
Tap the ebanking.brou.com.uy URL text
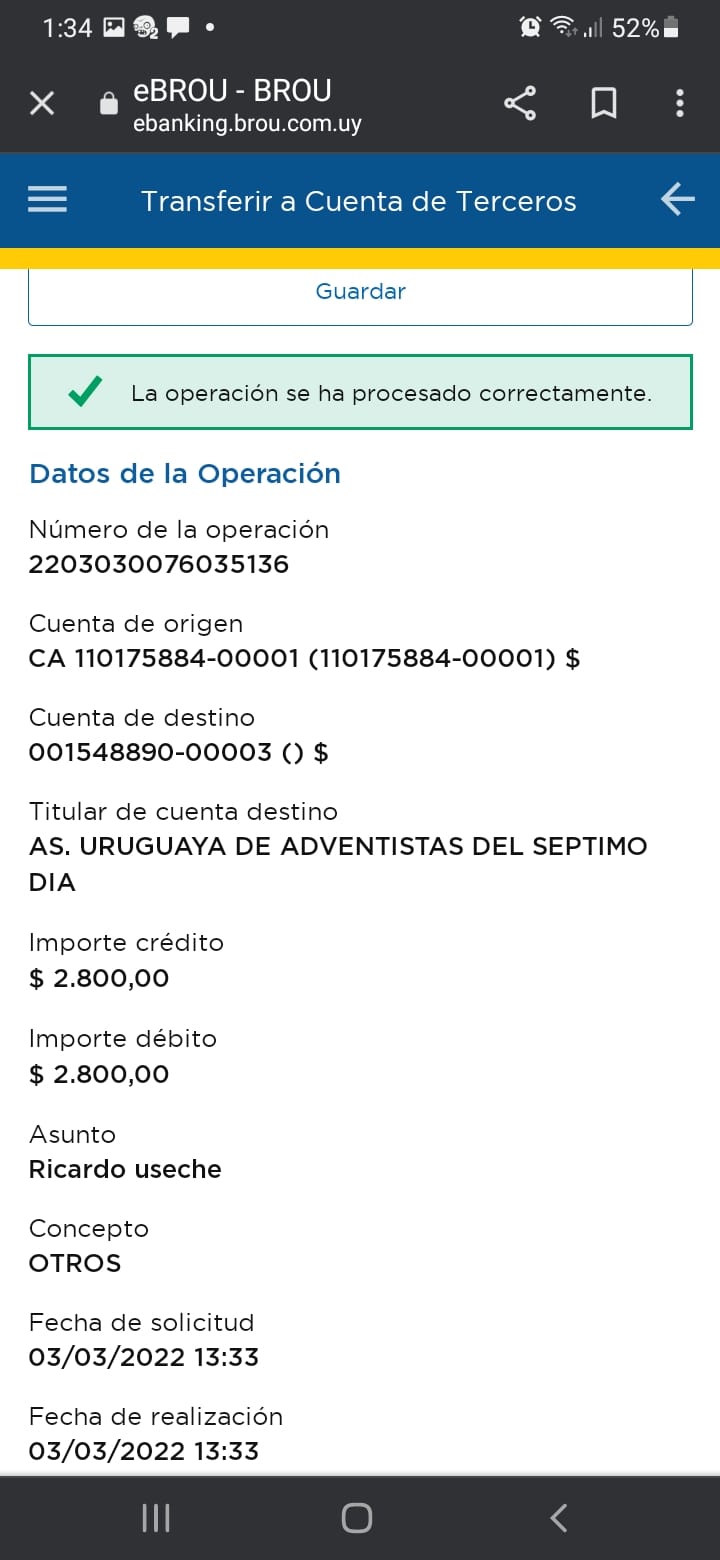(x=247, y=124)
